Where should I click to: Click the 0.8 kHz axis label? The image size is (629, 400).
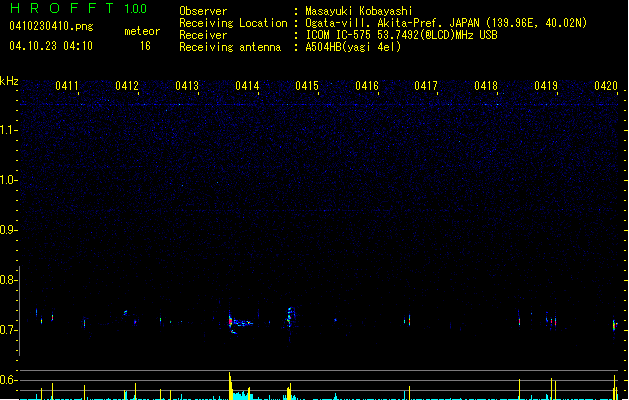[8, 280]
